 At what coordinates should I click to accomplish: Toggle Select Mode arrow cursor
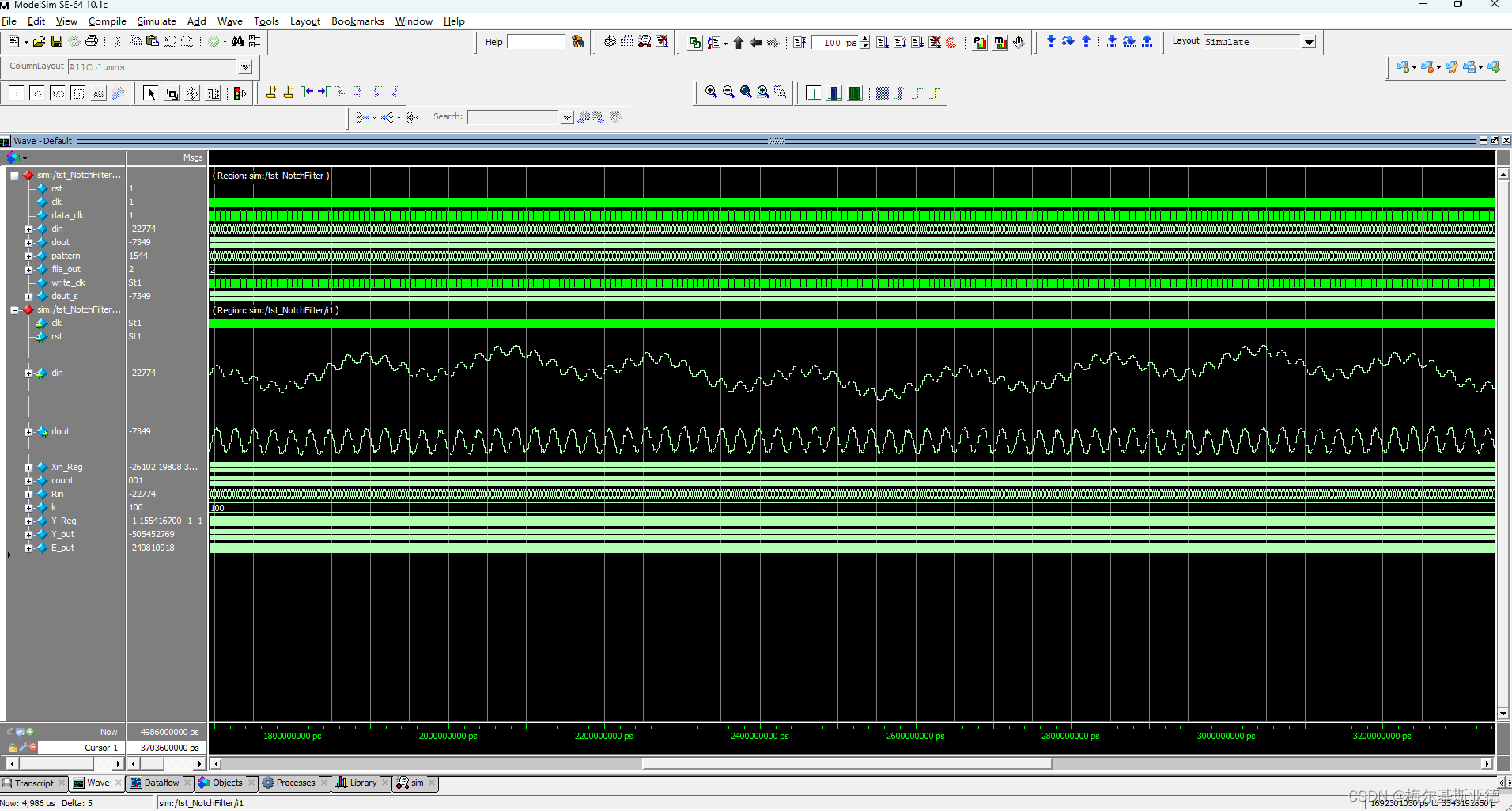pos(151,93)
